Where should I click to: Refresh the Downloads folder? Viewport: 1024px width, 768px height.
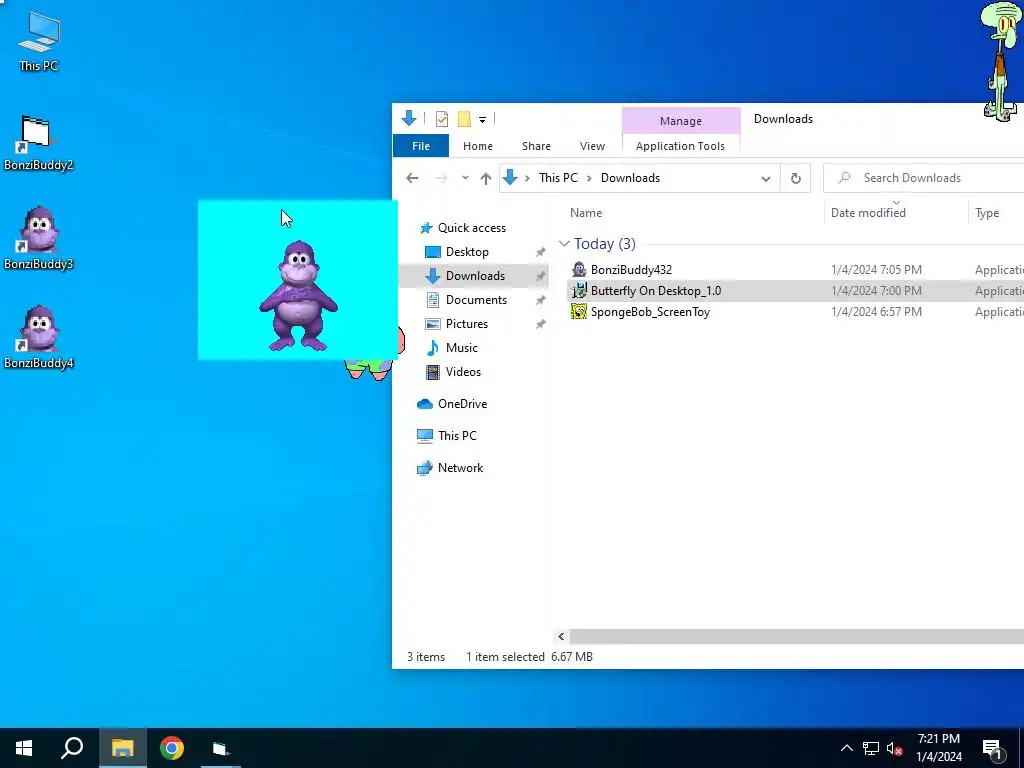[795, 178]
